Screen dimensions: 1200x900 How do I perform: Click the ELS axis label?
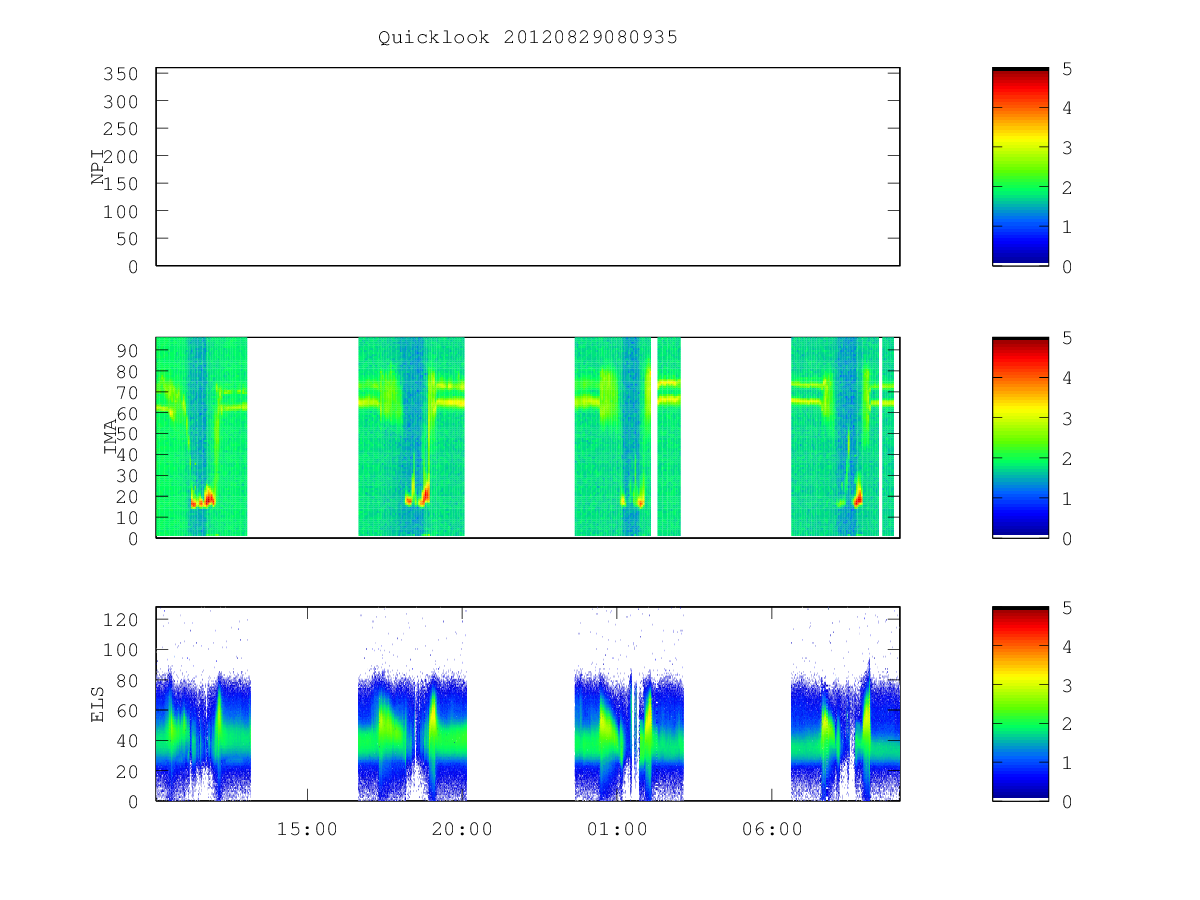(98, 703)
